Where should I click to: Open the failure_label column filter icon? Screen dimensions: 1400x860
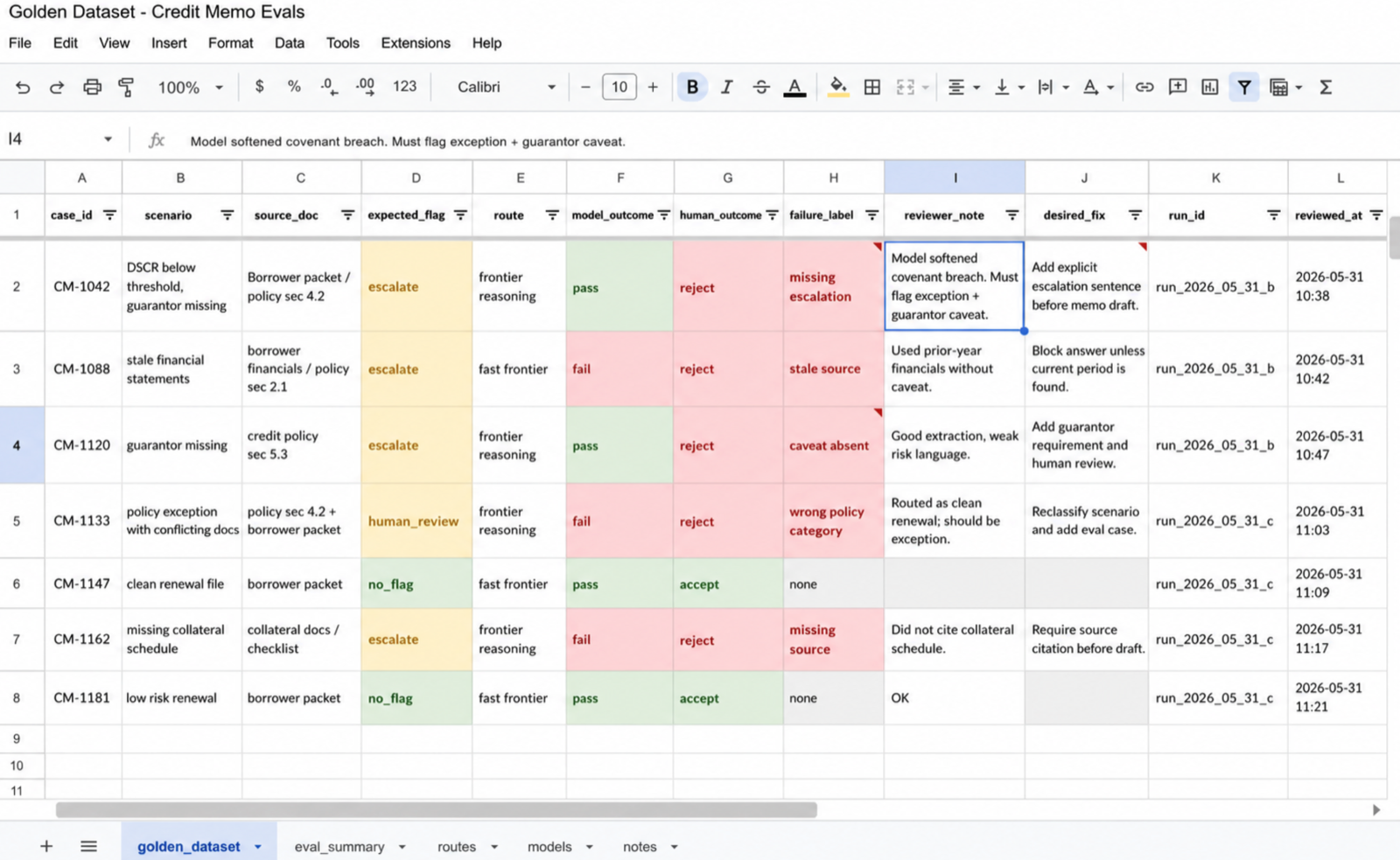tap(872, 215)
